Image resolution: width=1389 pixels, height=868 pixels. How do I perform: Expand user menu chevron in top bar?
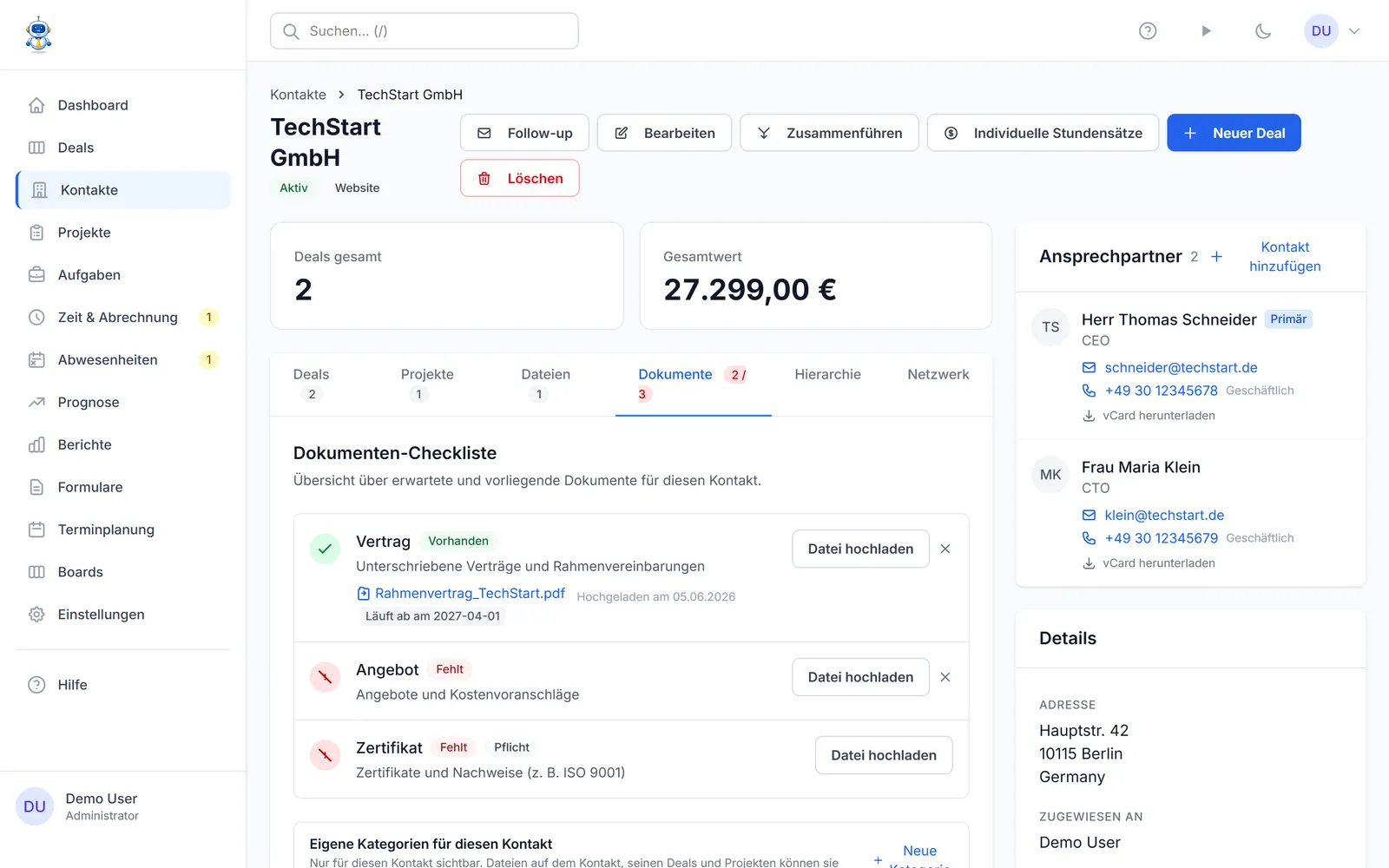pos(1354,31)
